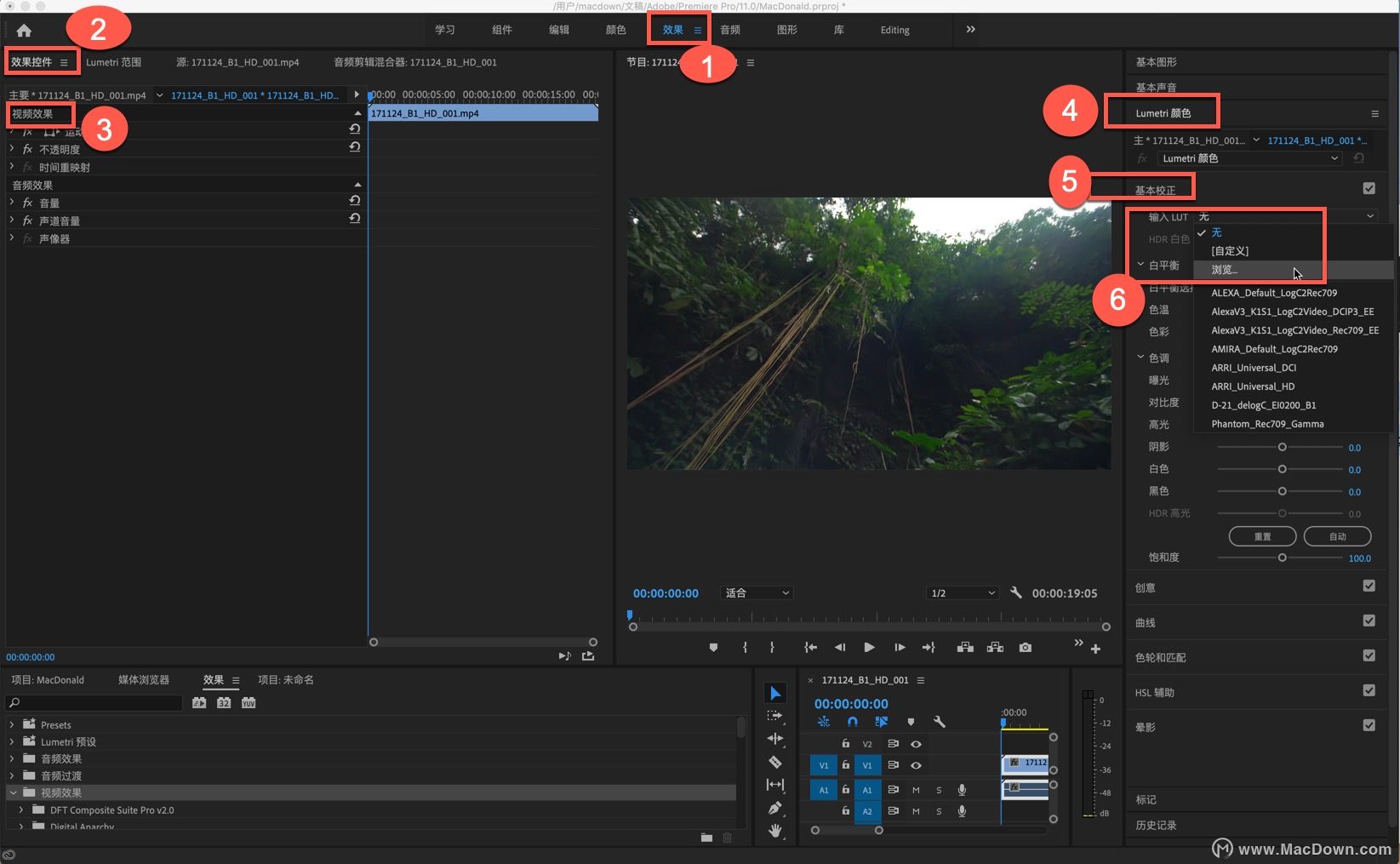Step forward one frame in monitor
Image resolution: width=1400 pixels, height=864 pixels.
click(900, 648)
